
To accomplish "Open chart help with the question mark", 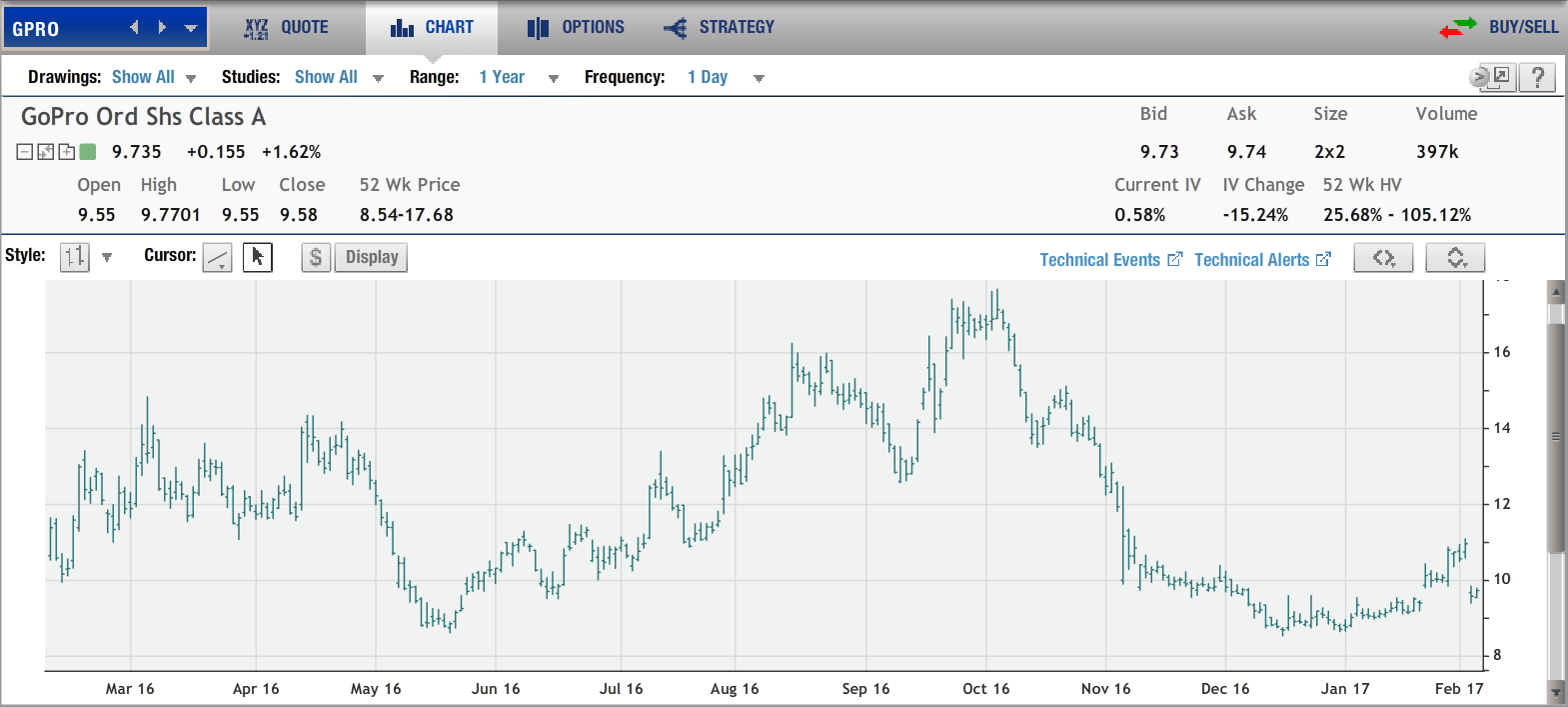I will click(1538, 77).
